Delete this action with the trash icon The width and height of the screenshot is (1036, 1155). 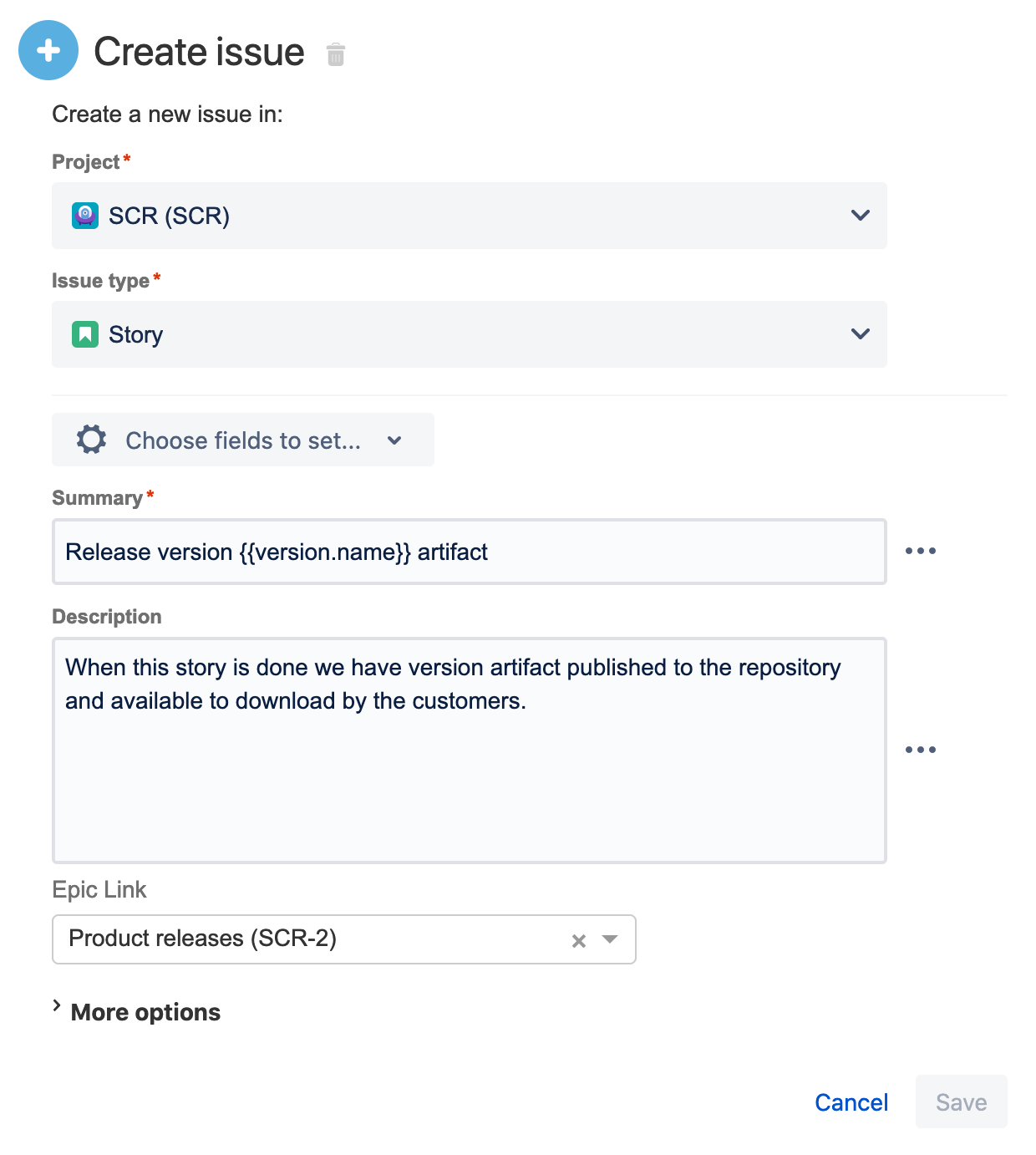pyautogui.click(x=336, y=54)
